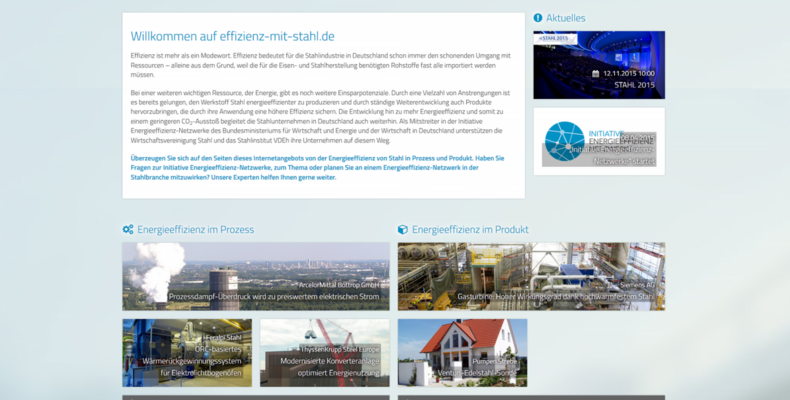790x400 pixels.
Task: Open the Energieeffizienz im Produkt heading
Action: click(x=470, y=230)
